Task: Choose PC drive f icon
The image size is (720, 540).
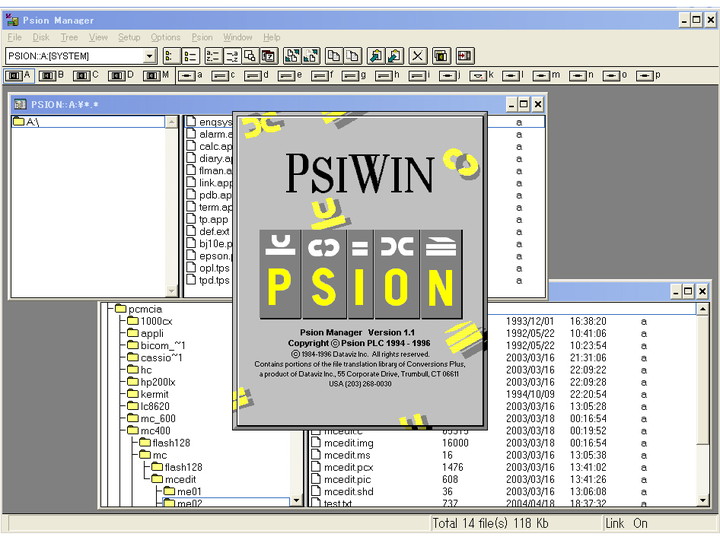Action: coord(322,75)
